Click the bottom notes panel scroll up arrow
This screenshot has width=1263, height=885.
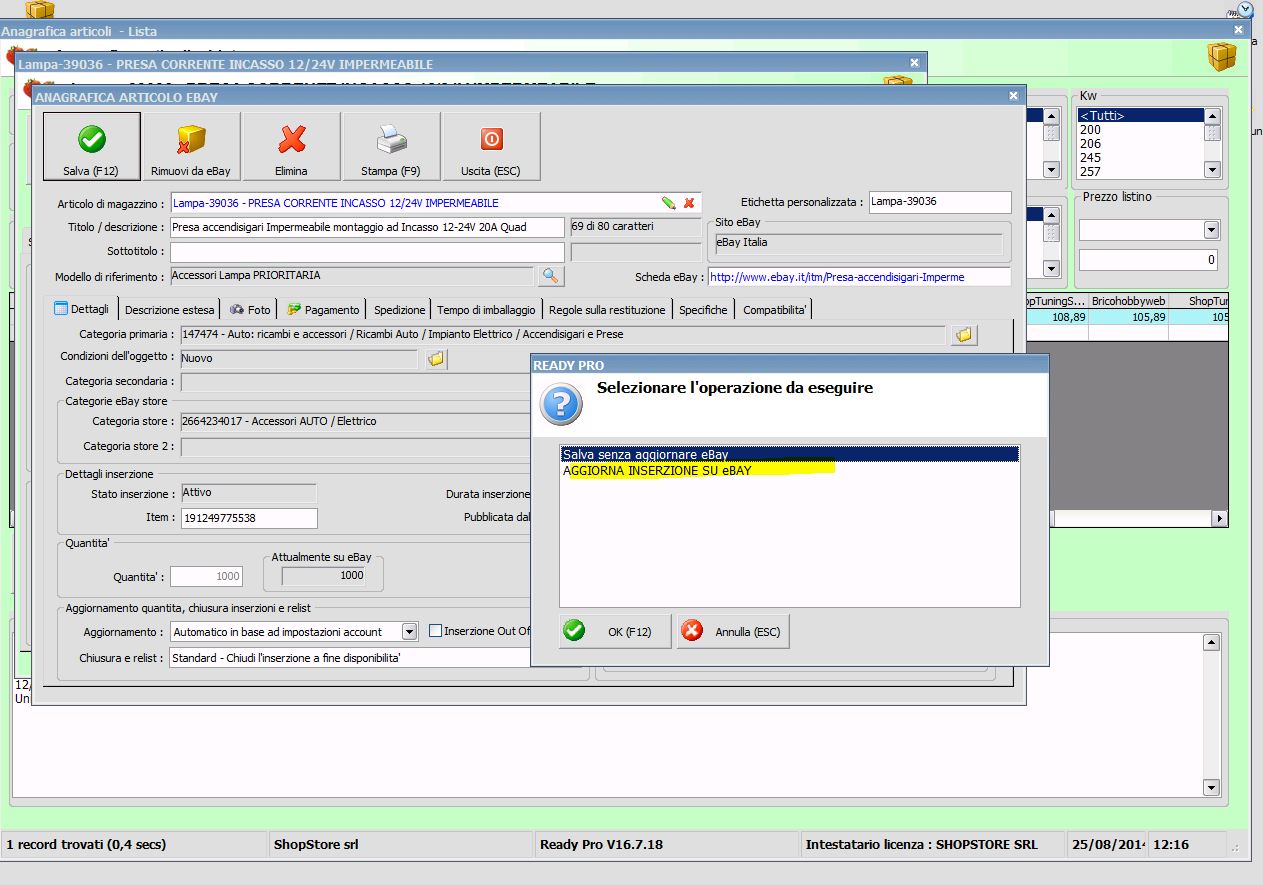pyautogui.click(x=1212, y=641)
